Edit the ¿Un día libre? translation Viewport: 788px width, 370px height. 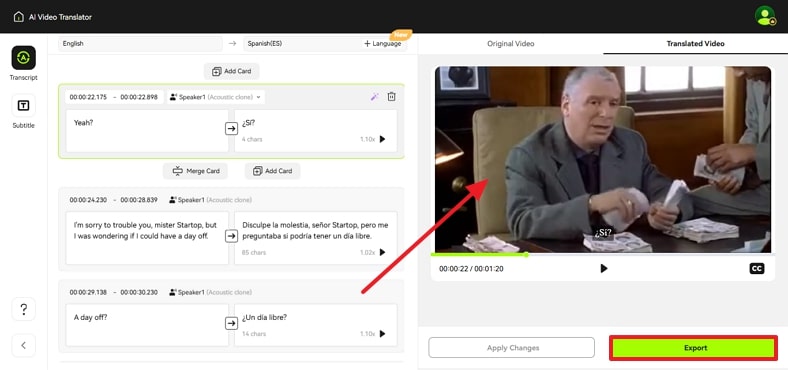(316, 325)
